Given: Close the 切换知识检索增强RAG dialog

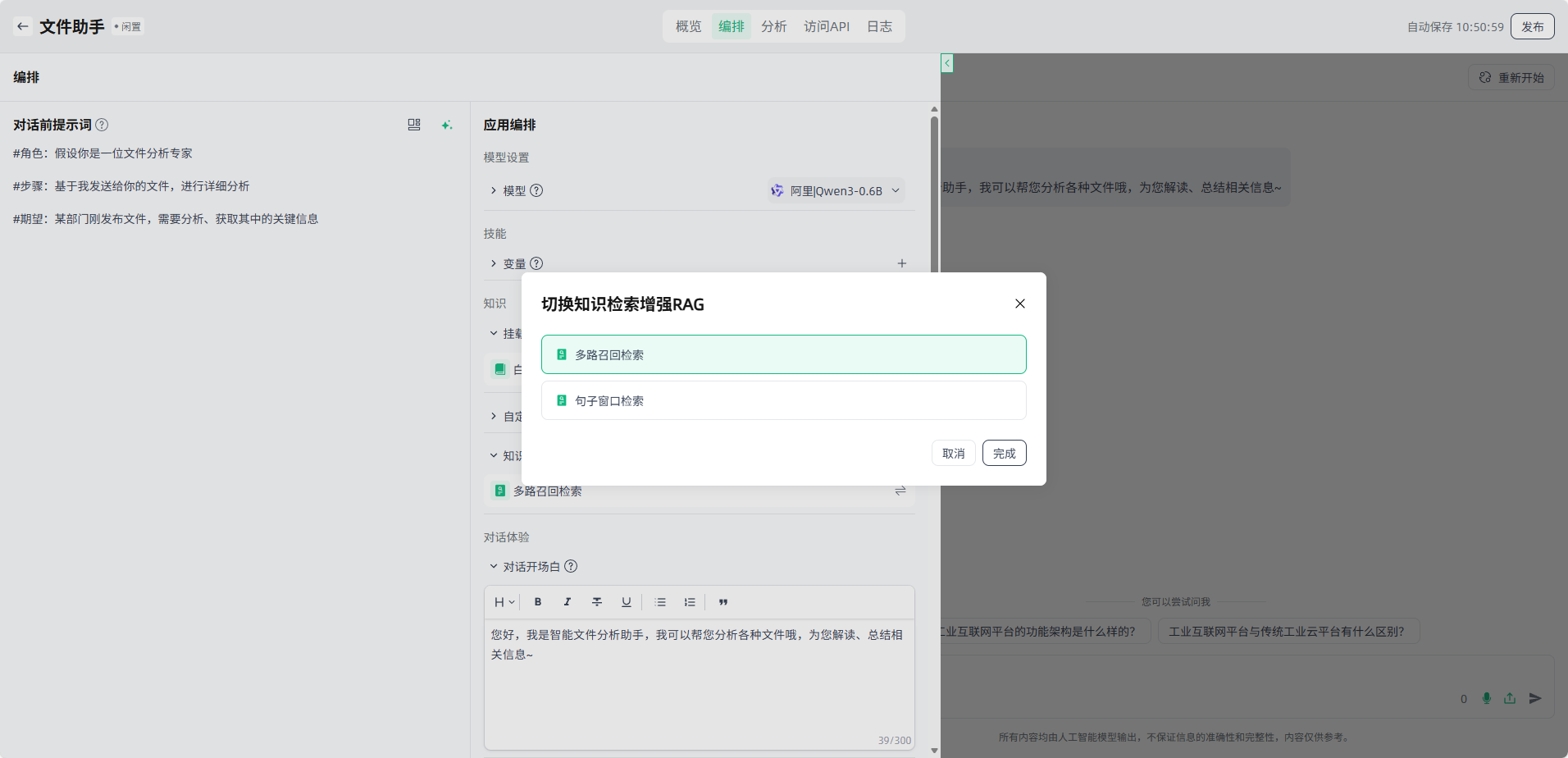Looking at the screenshot, I should click(1019, 304).
